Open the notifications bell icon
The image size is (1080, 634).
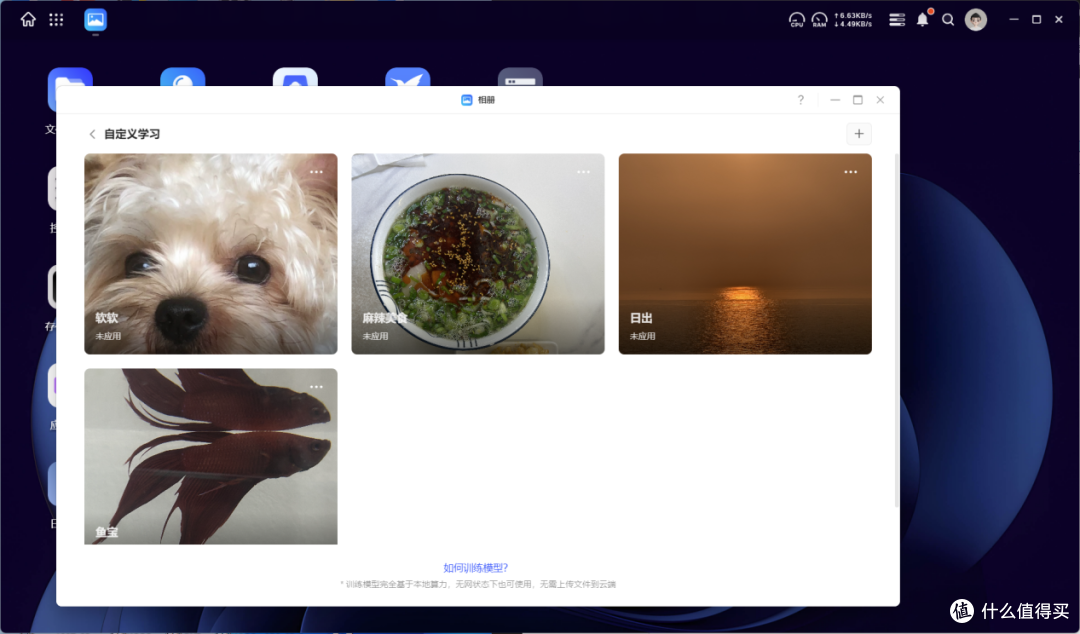point(923,19)
